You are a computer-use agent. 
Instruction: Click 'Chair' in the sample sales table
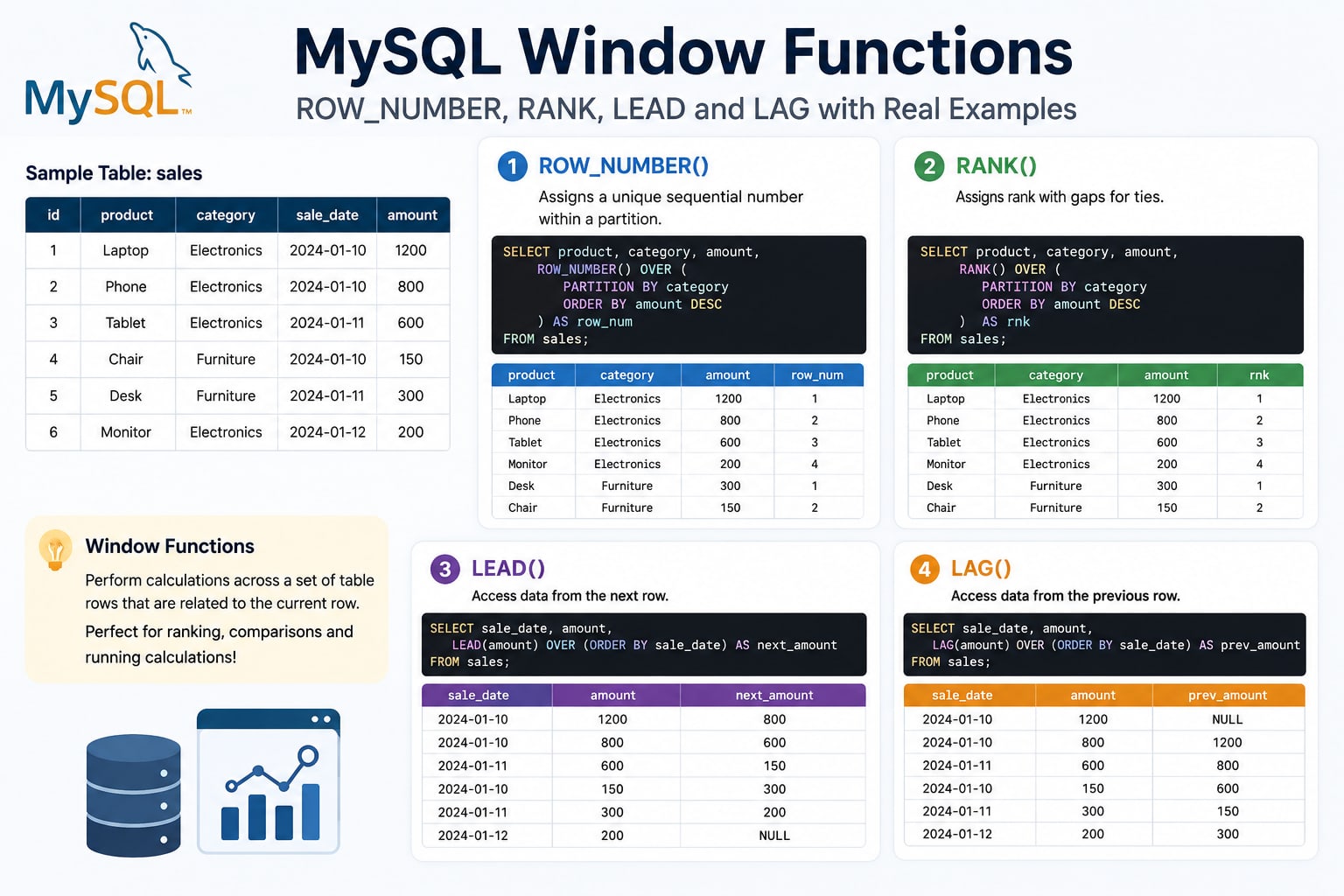click(x=126, y=360)
